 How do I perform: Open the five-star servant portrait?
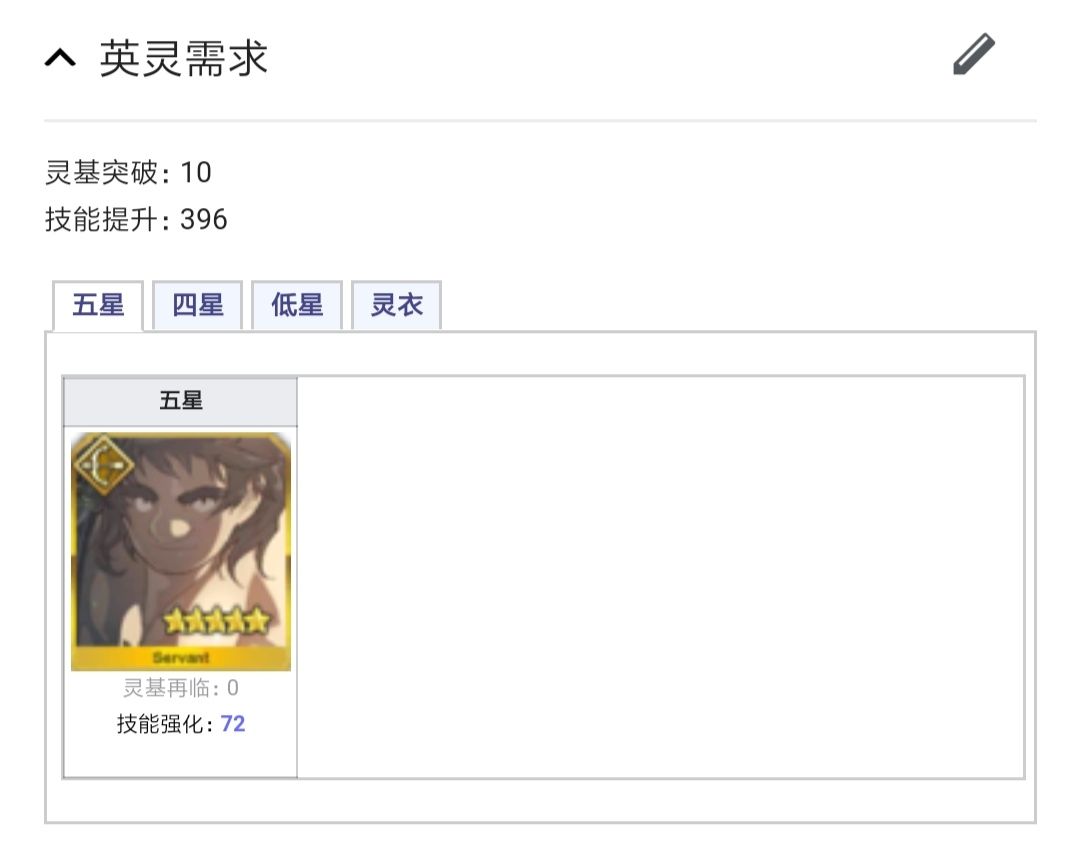point(181,552)
